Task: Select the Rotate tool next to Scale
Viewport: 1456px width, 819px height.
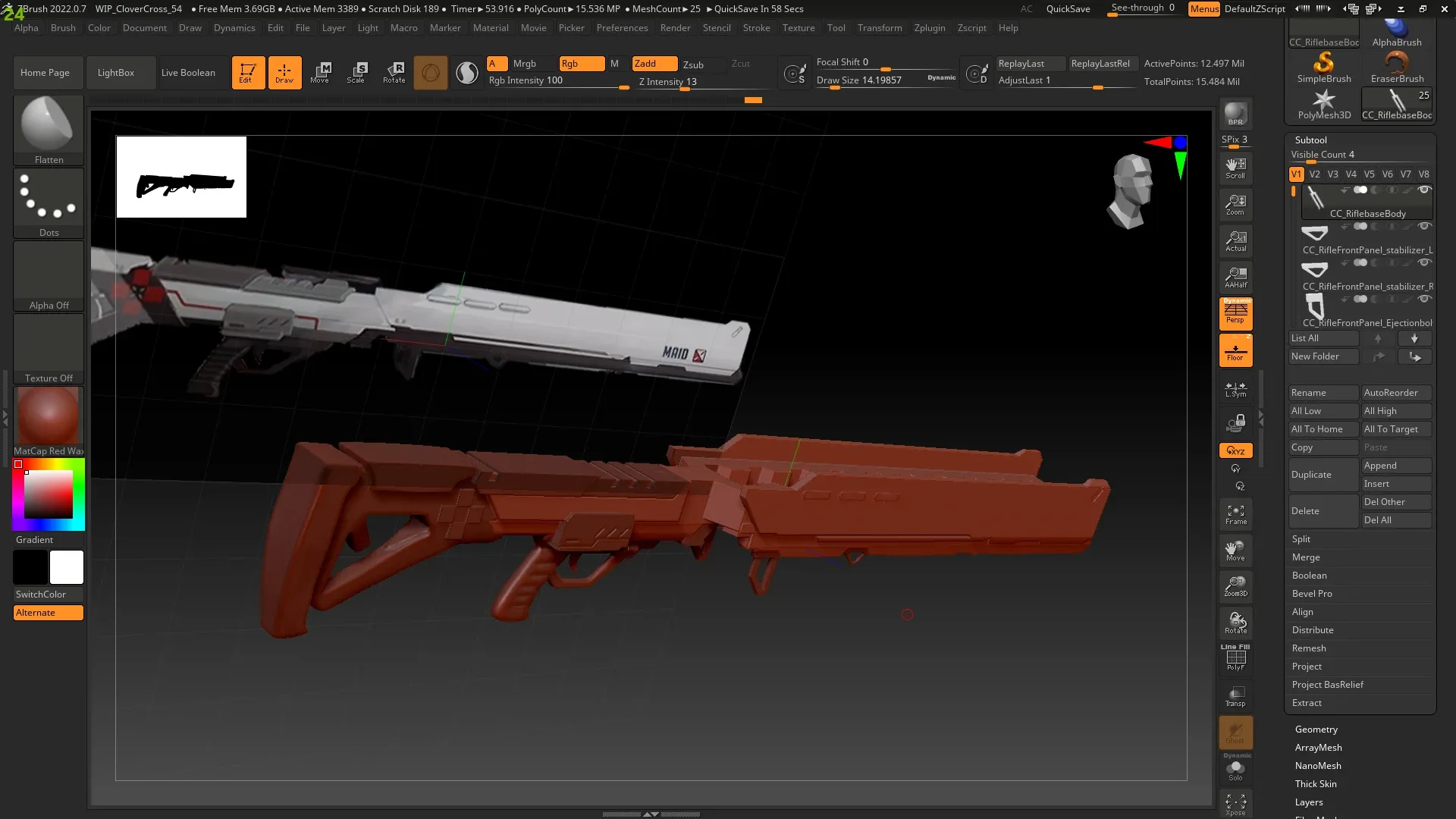Action: point(394,72)
